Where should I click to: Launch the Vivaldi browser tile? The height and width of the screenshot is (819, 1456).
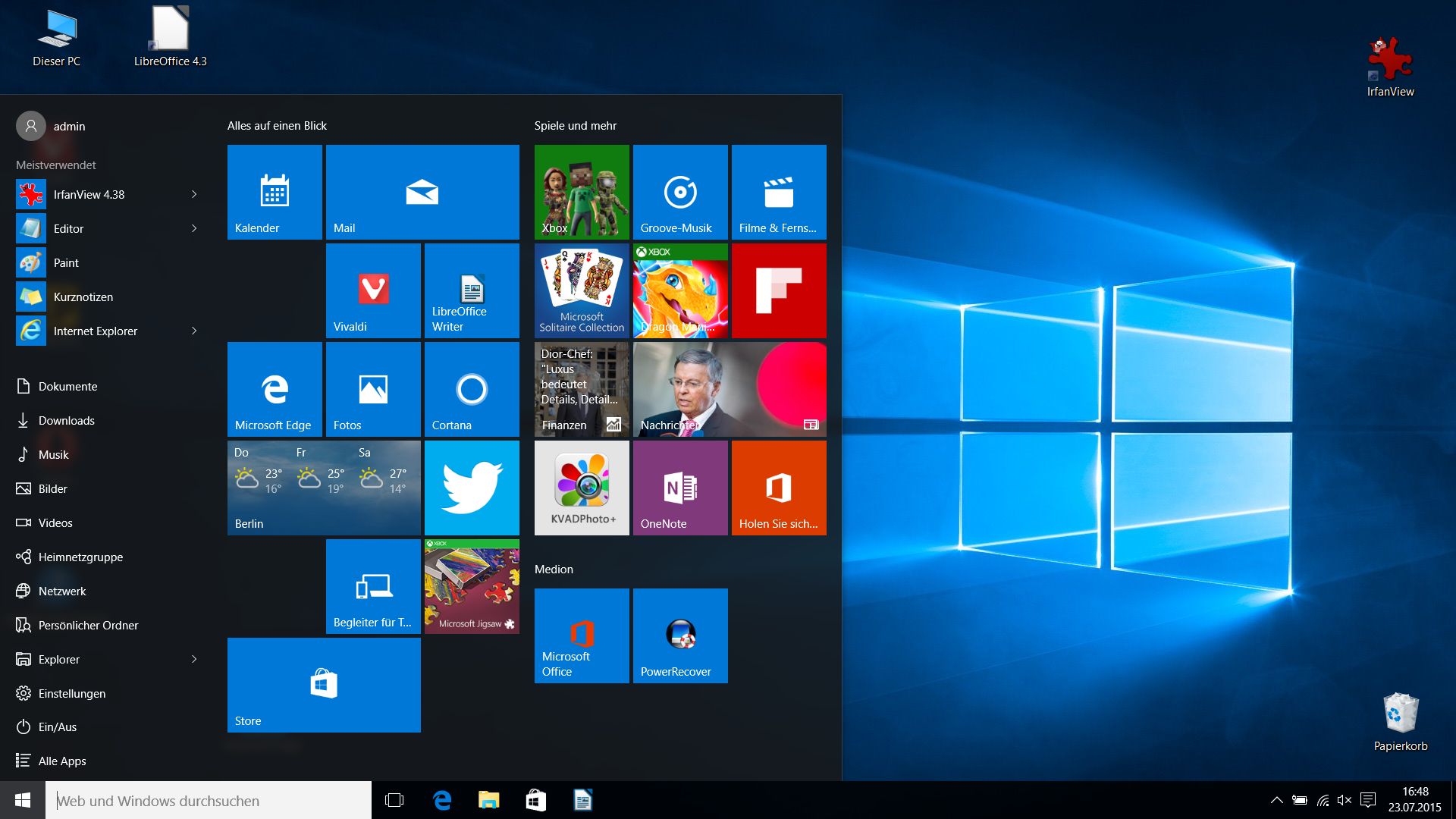click(x=373, y=290)
